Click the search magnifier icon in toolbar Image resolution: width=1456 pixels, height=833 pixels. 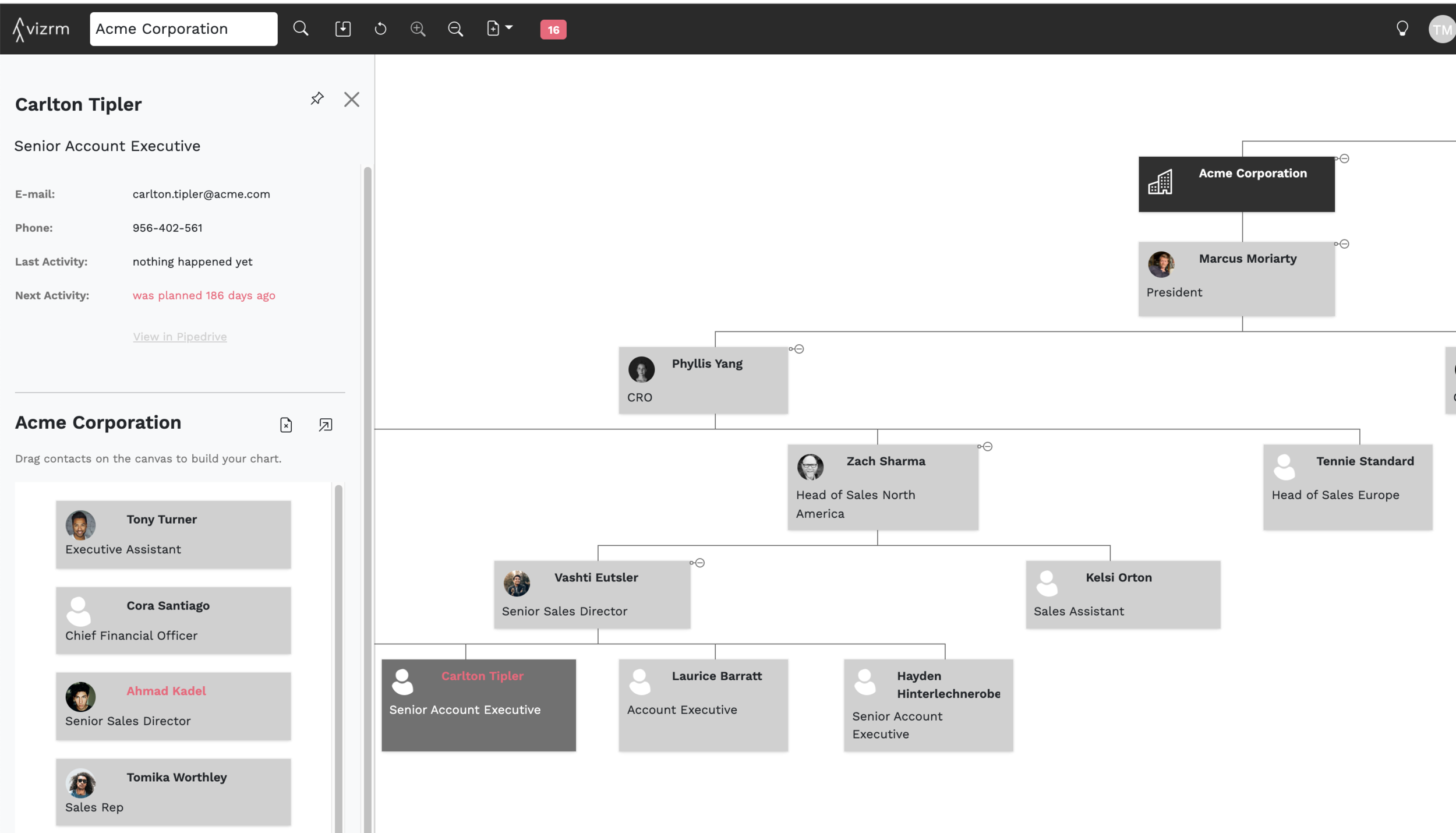[301, 29]
